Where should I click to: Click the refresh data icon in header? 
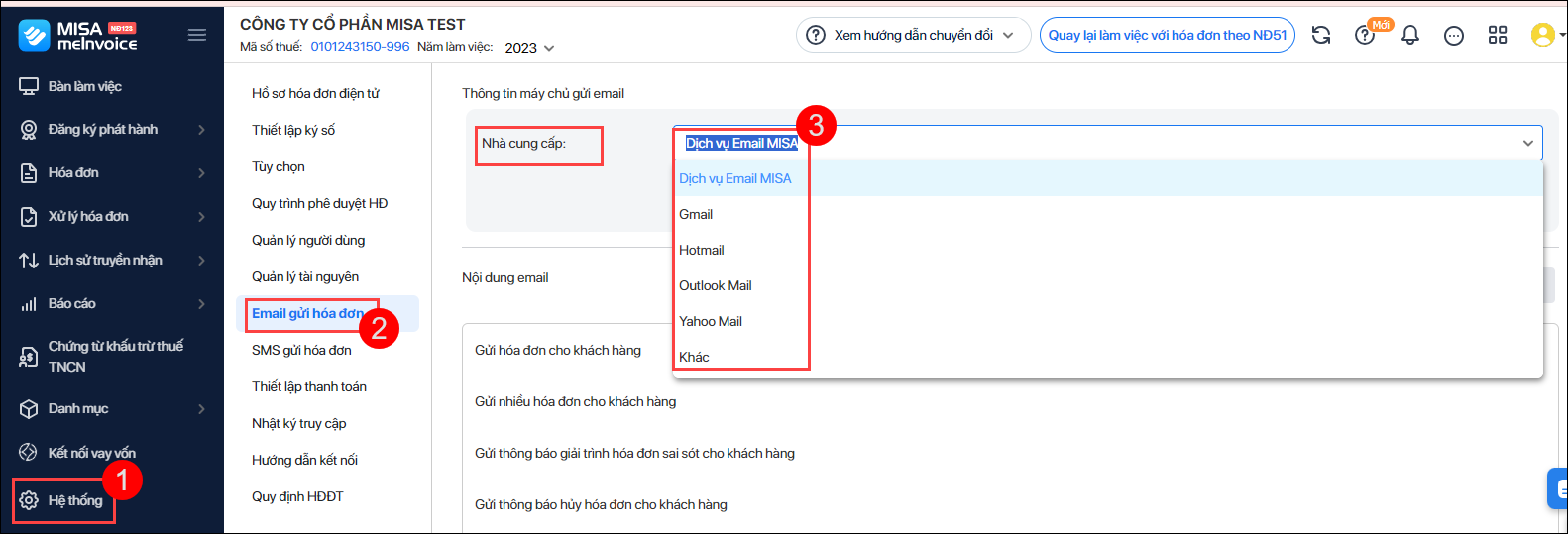pos(1321,35)
